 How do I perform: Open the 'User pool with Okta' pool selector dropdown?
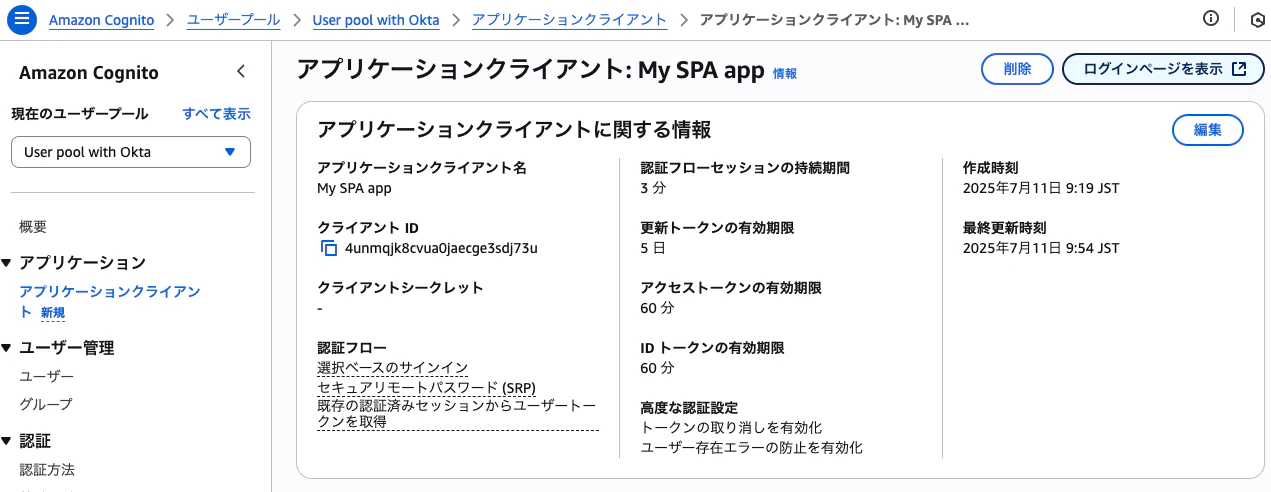(131, 152)
